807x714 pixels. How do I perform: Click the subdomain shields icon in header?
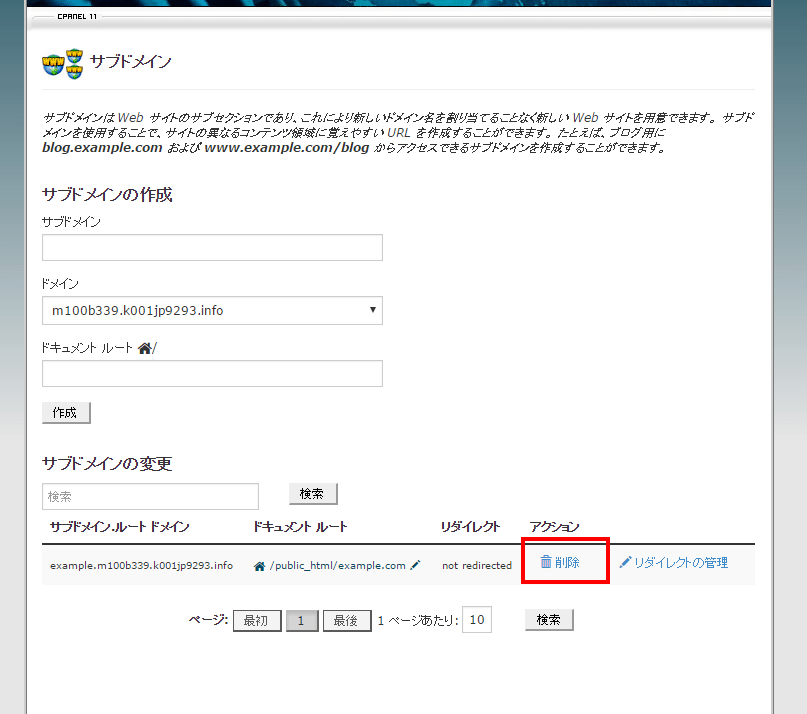(x=62, y=62)
